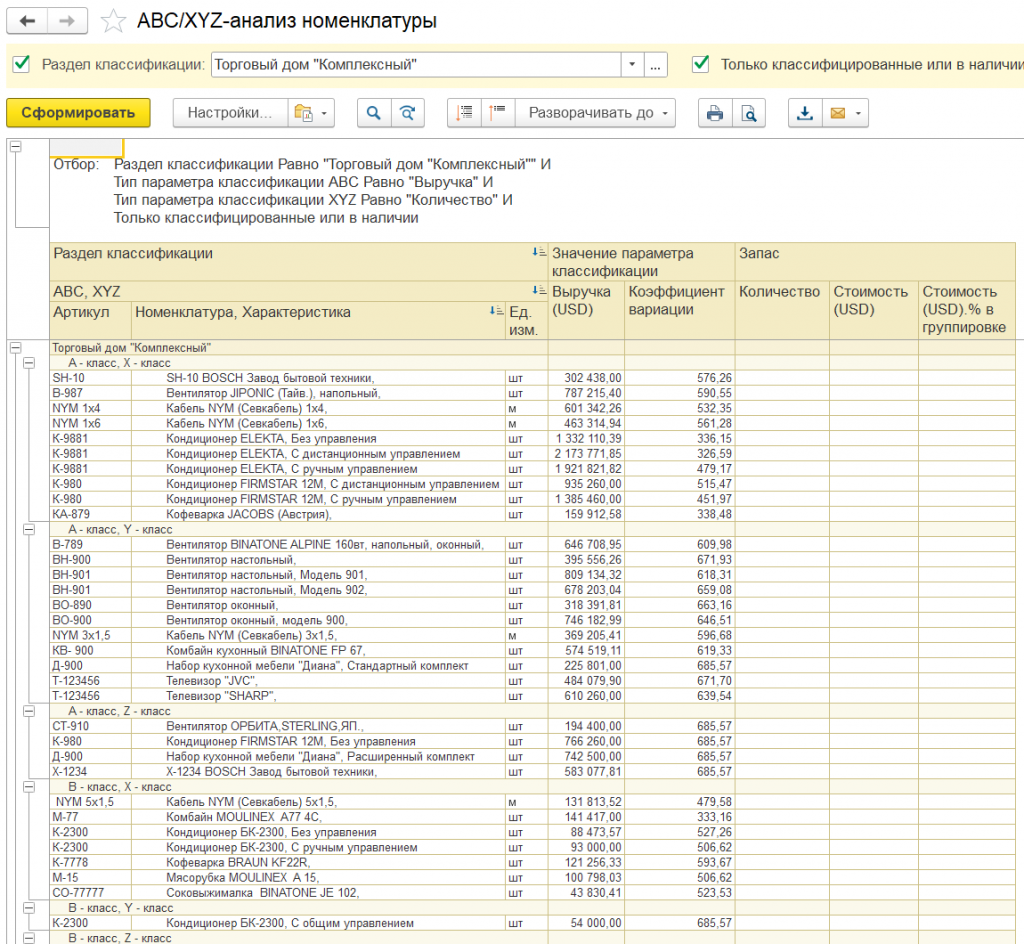Click the back navigation arrow
The width and height of the screenshot is (1024, 944).
[27, 21]
